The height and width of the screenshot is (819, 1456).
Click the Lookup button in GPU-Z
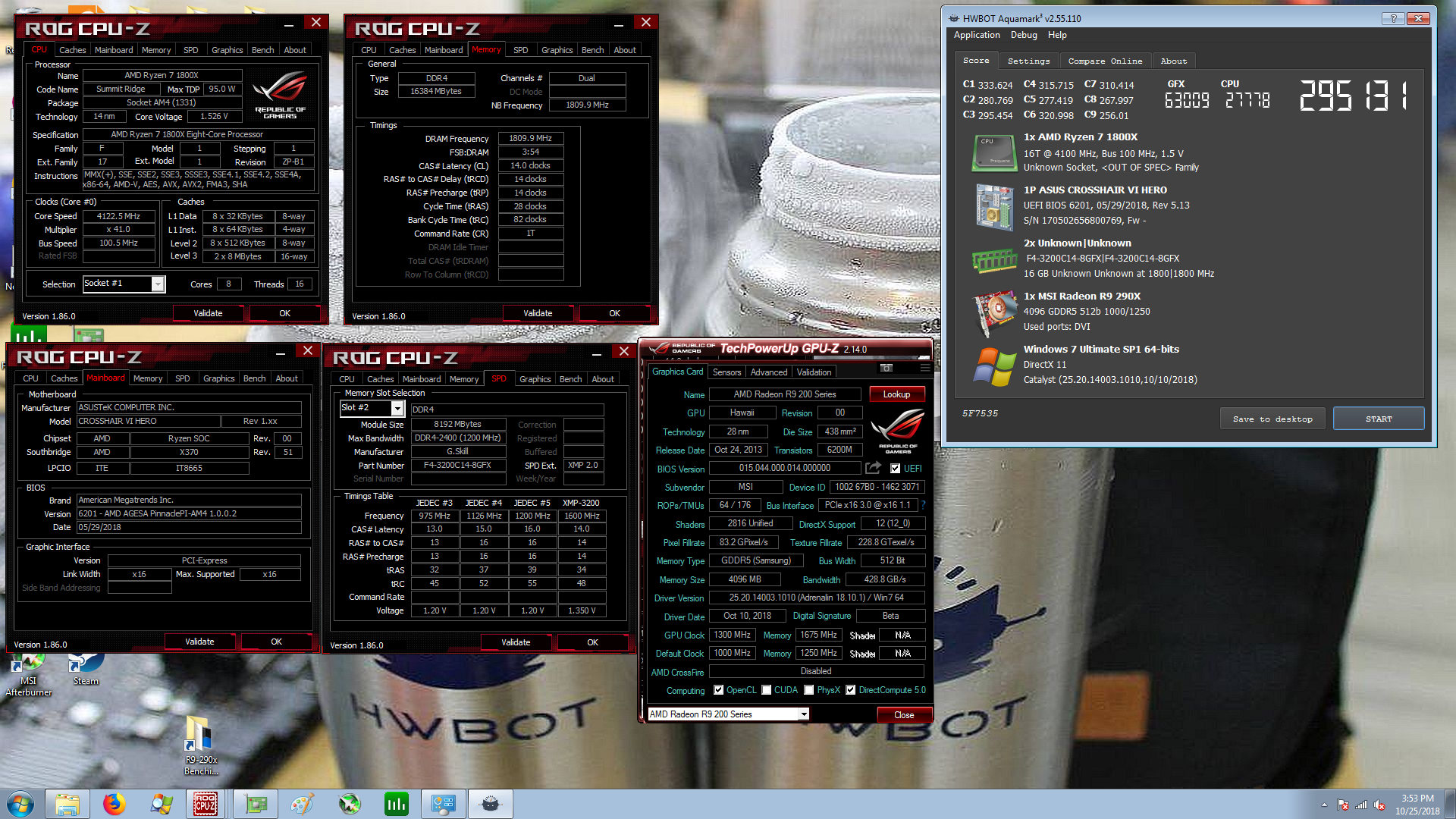point(896,394)
